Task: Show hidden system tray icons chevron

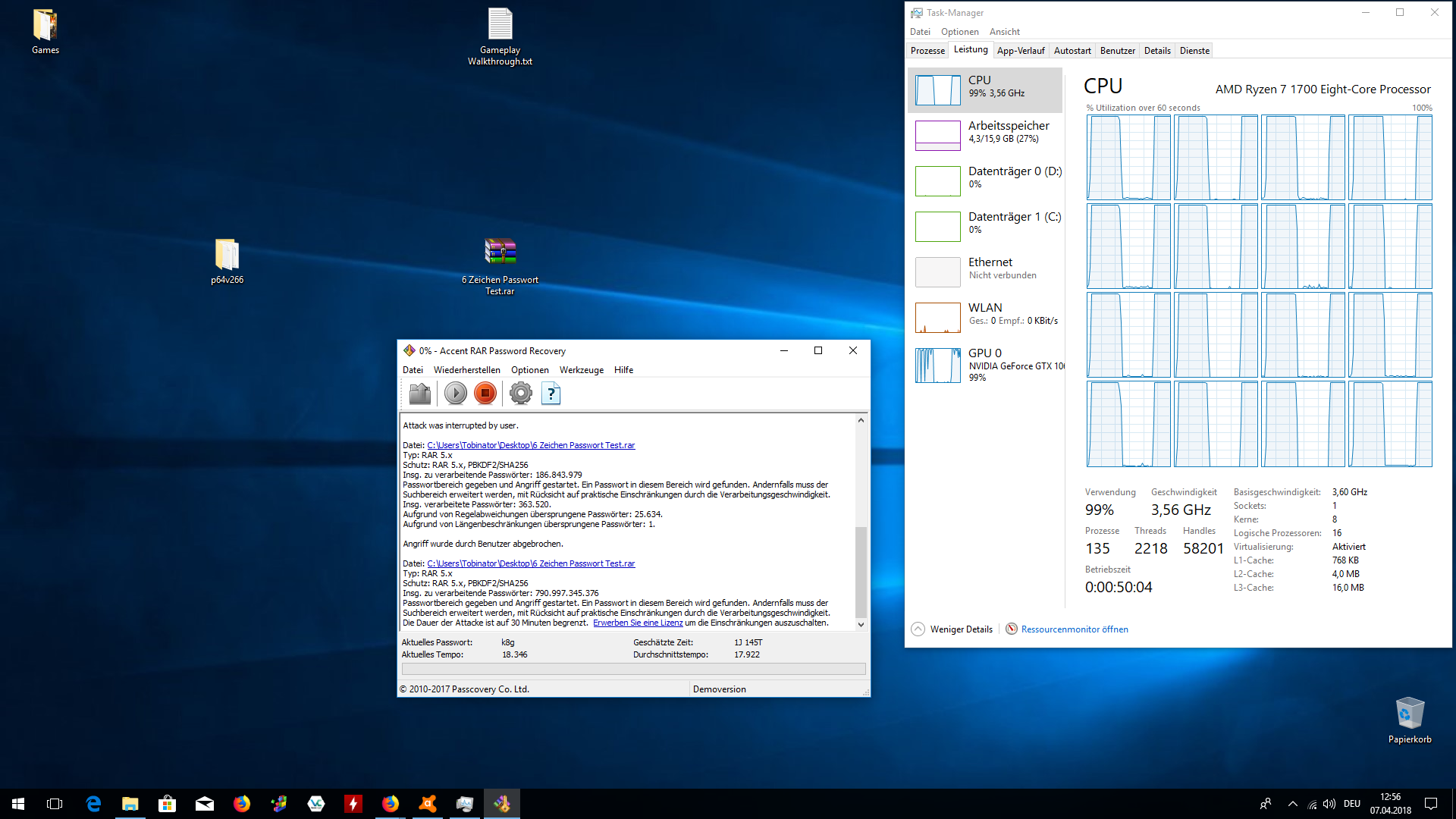Action: (x=1292, y=804)
